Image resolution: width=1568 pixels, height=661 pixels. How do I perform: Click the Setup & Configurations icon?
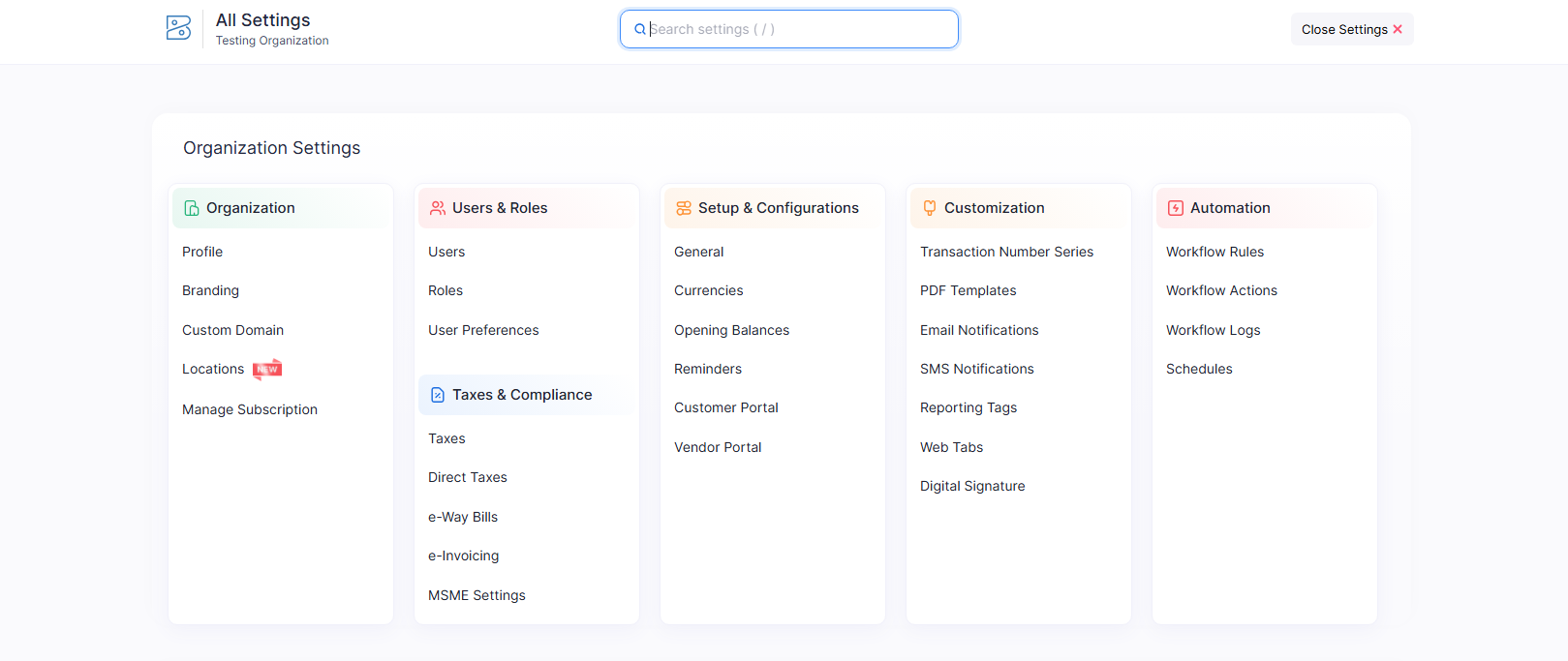click(x=684, y=208)
